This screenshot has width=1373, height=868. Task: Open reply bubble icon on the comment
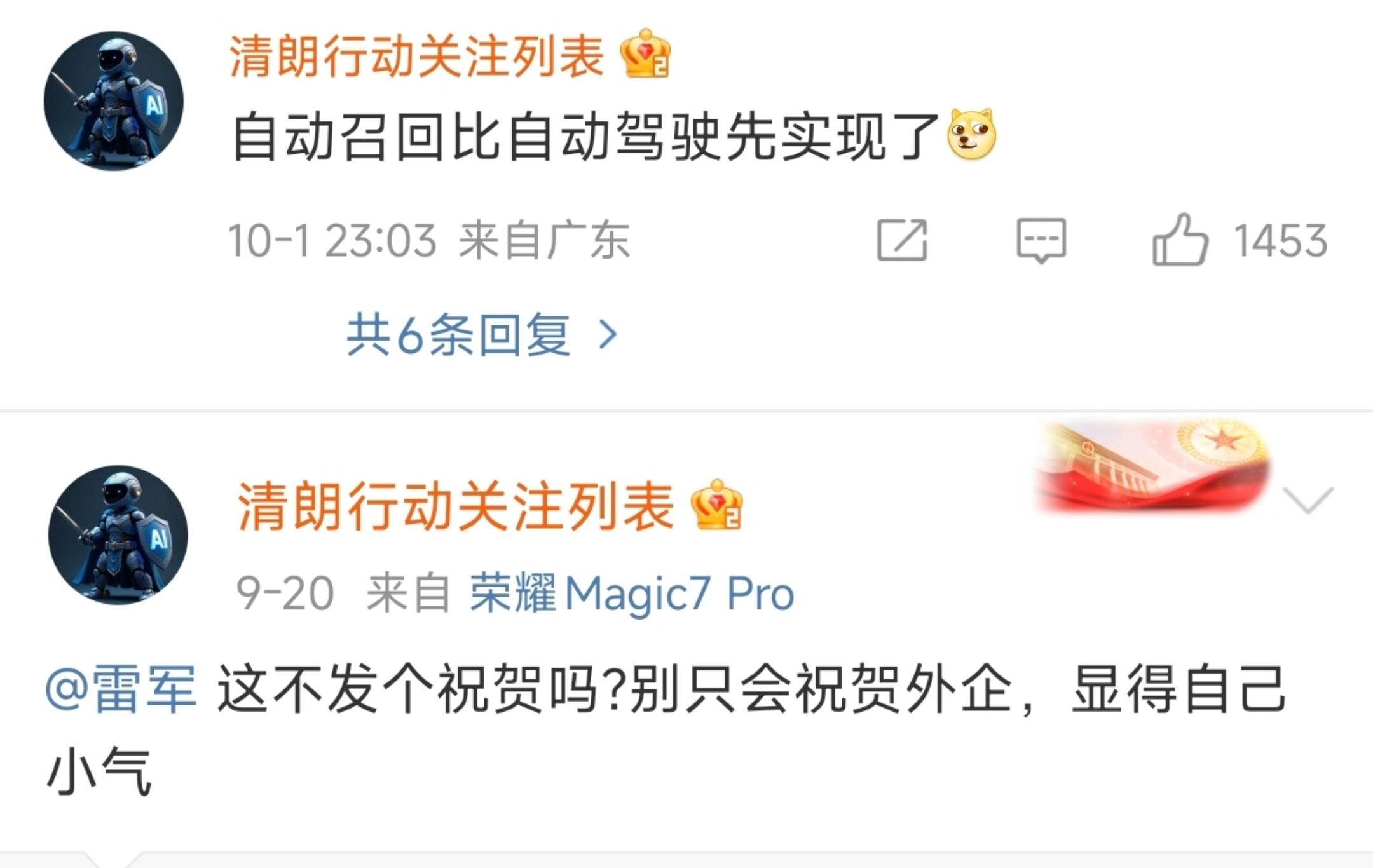click(x=1041, y=240)
